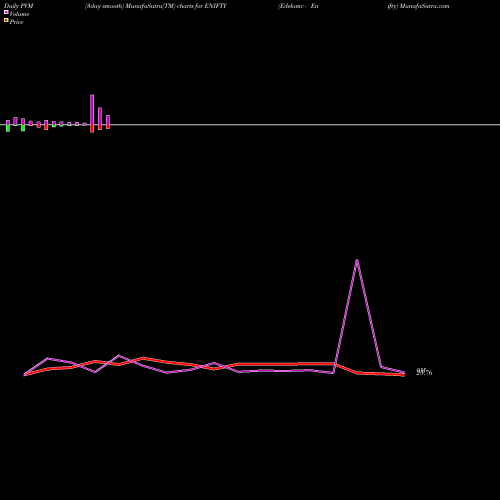Click the peak of the magenta line spike

[357, 260]
